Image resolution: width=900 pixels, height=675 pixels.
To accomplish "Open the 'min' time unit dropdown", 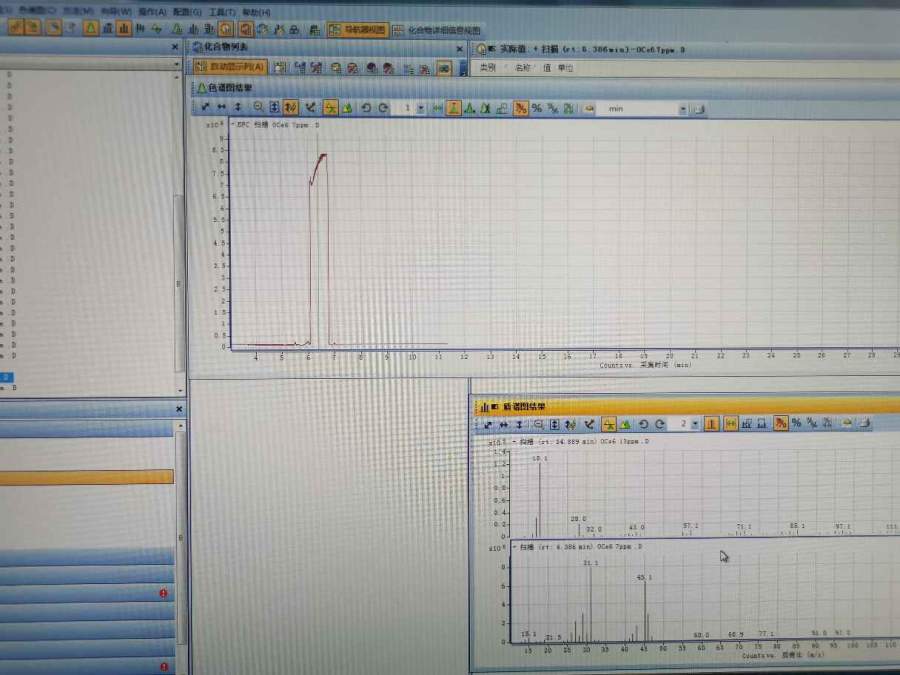I will pos(683,108).
